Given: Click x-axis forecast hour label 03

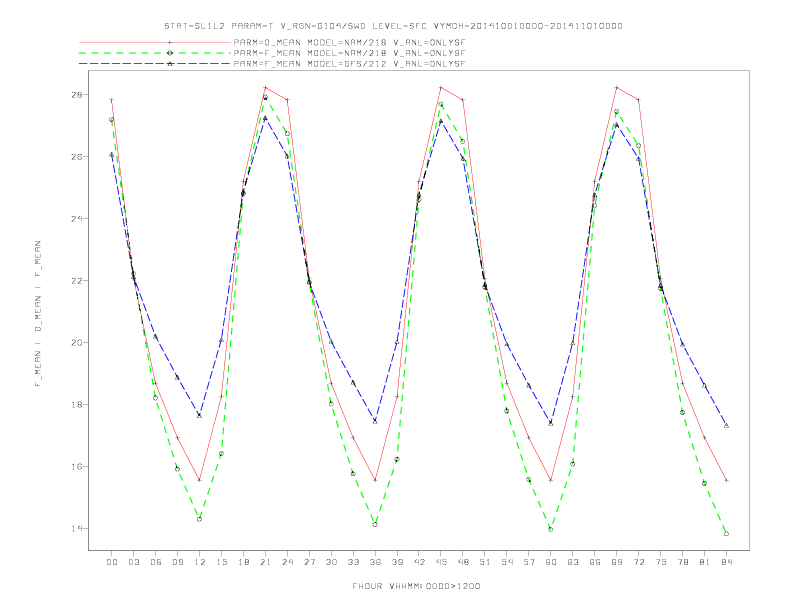Looking at the screenshot, I should point(133,562).
